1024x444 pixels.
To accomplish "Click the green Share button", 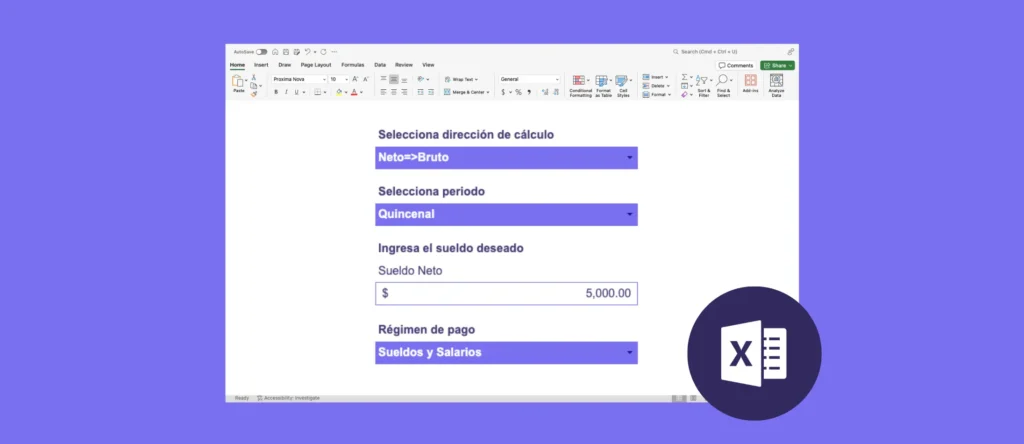I will coord(777,65).
